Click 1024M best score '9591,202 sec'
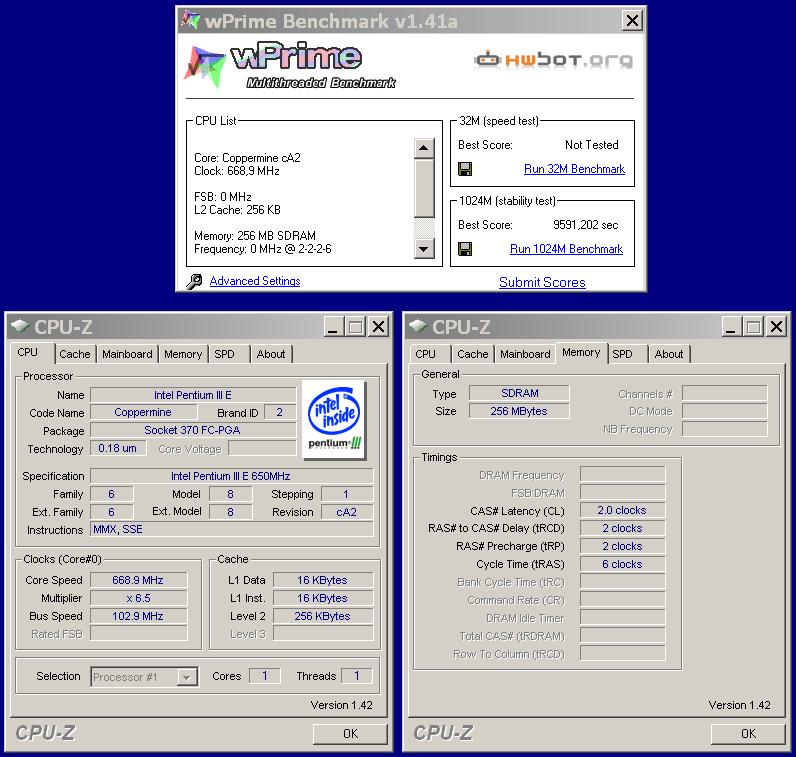The image size is (796, 757). [x=585, y=225]
